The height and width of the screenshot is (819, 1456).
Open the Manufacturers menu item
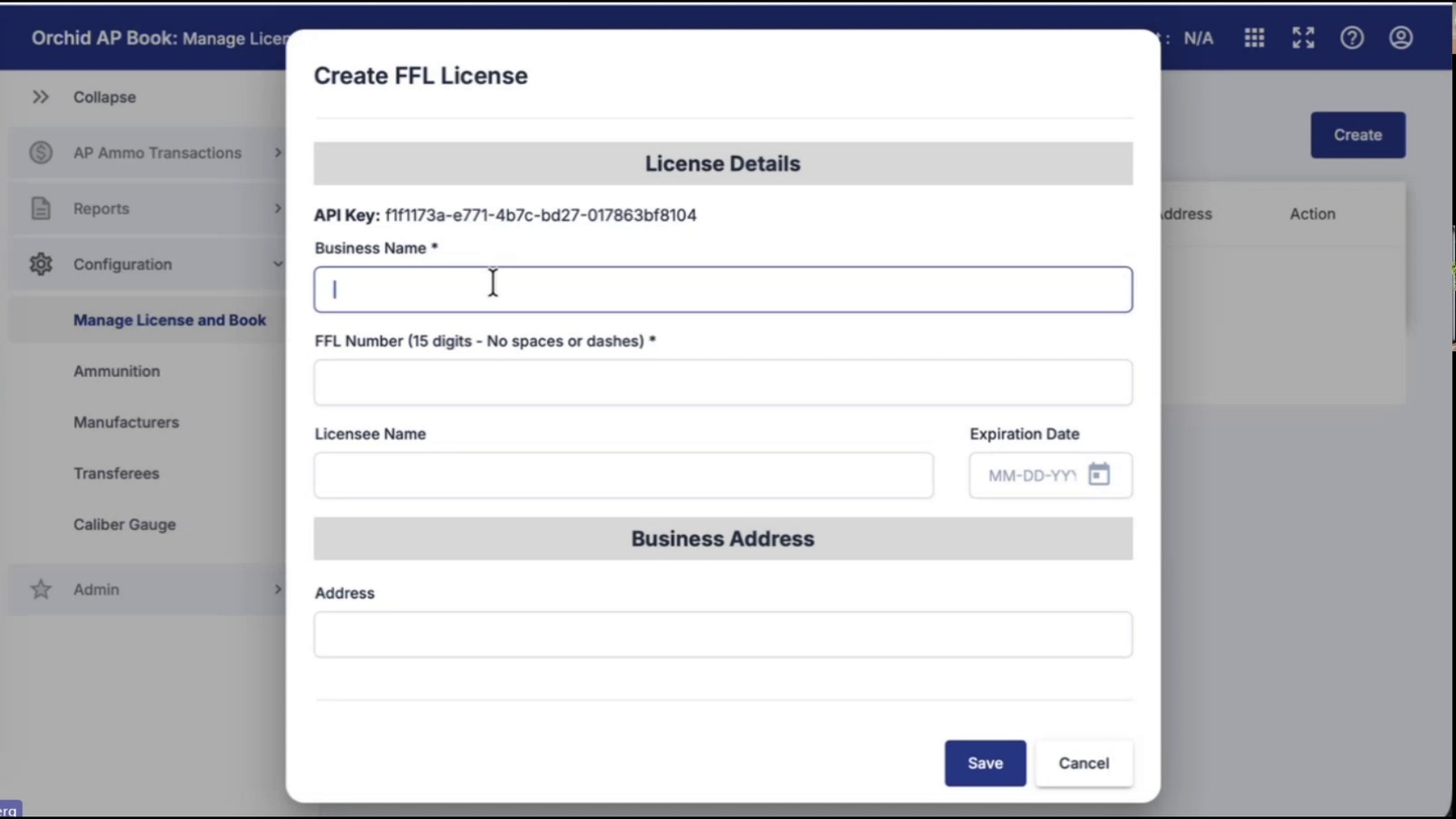coord(126,422)
